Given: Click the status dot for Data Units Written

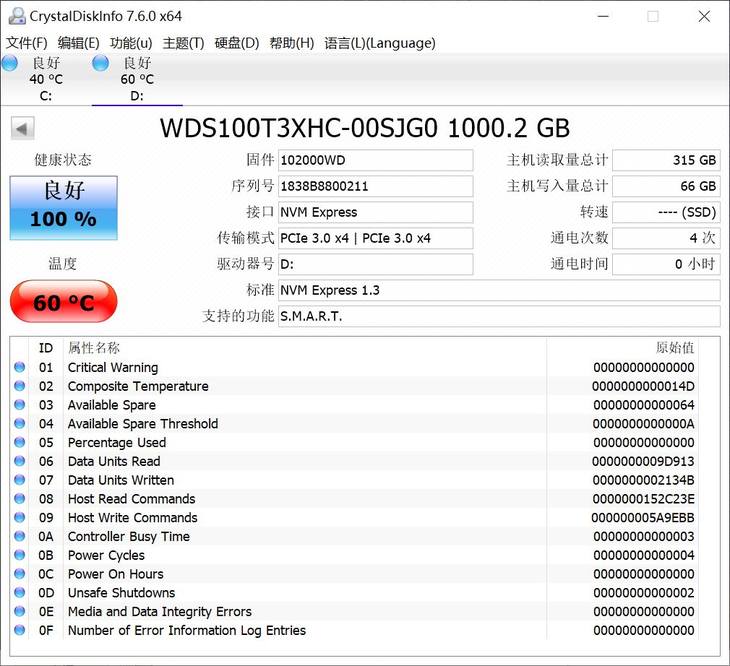Looking at the screenshot, I should tap(20, 480).
